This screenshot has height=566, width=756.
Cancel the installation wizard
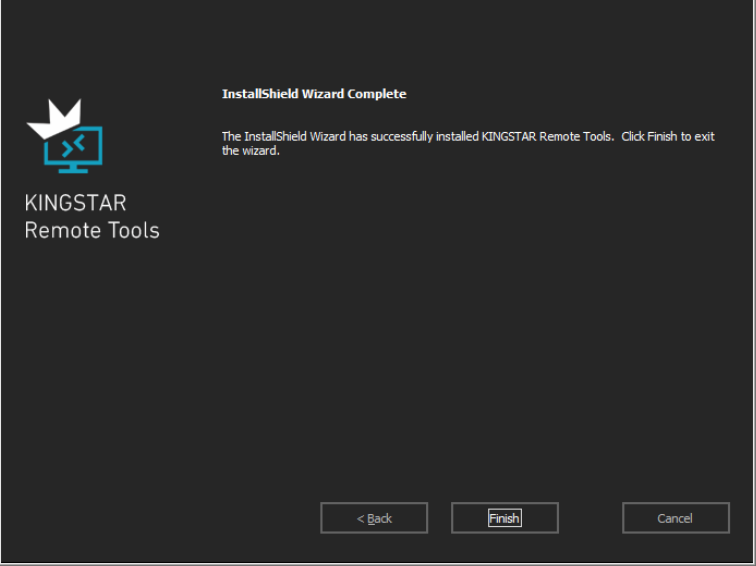(x=675, y=518)
